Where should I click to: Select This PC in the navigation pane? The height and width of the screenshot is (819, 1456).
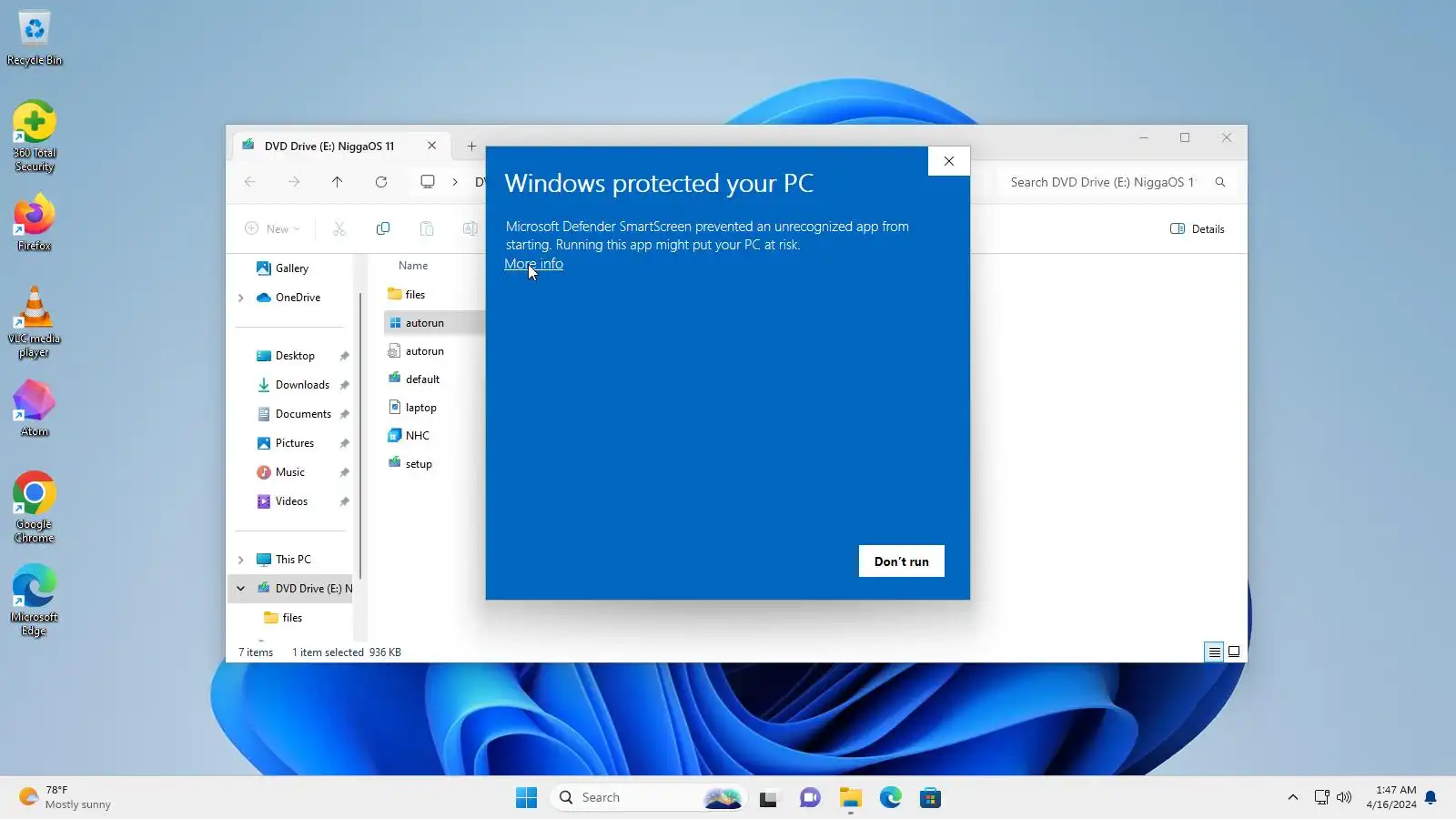pyautogui.click(x=284, y=560)
